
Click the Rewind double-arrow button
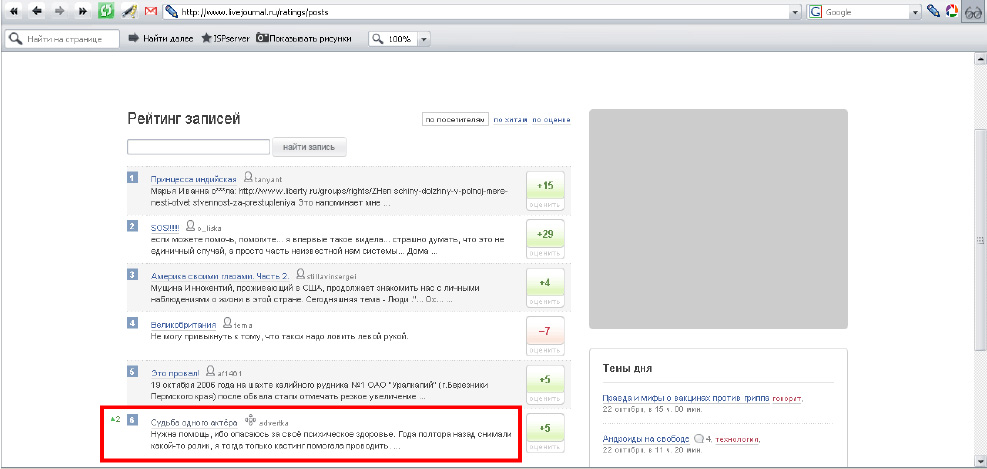(x=14, y=12)
